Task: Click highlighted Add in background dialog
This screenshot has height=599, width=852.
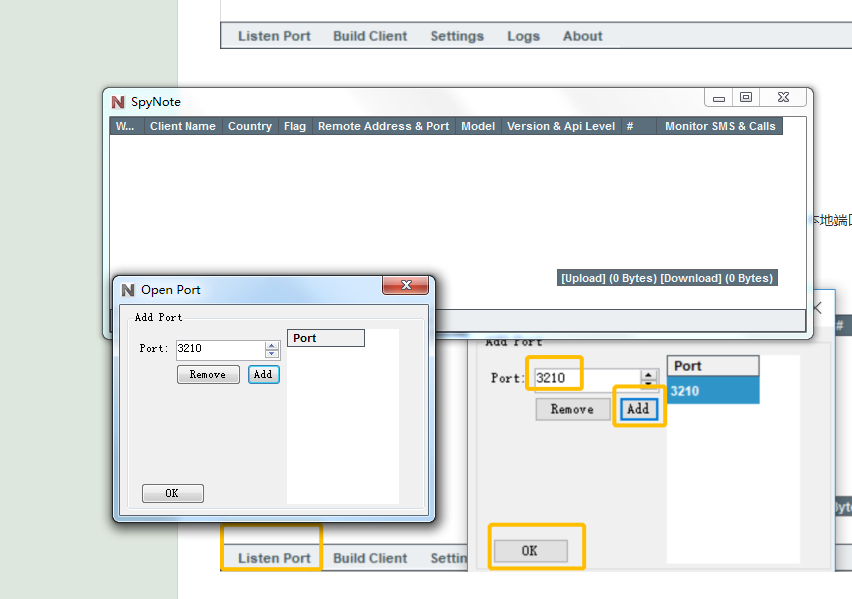Action: tap(638, 409)
